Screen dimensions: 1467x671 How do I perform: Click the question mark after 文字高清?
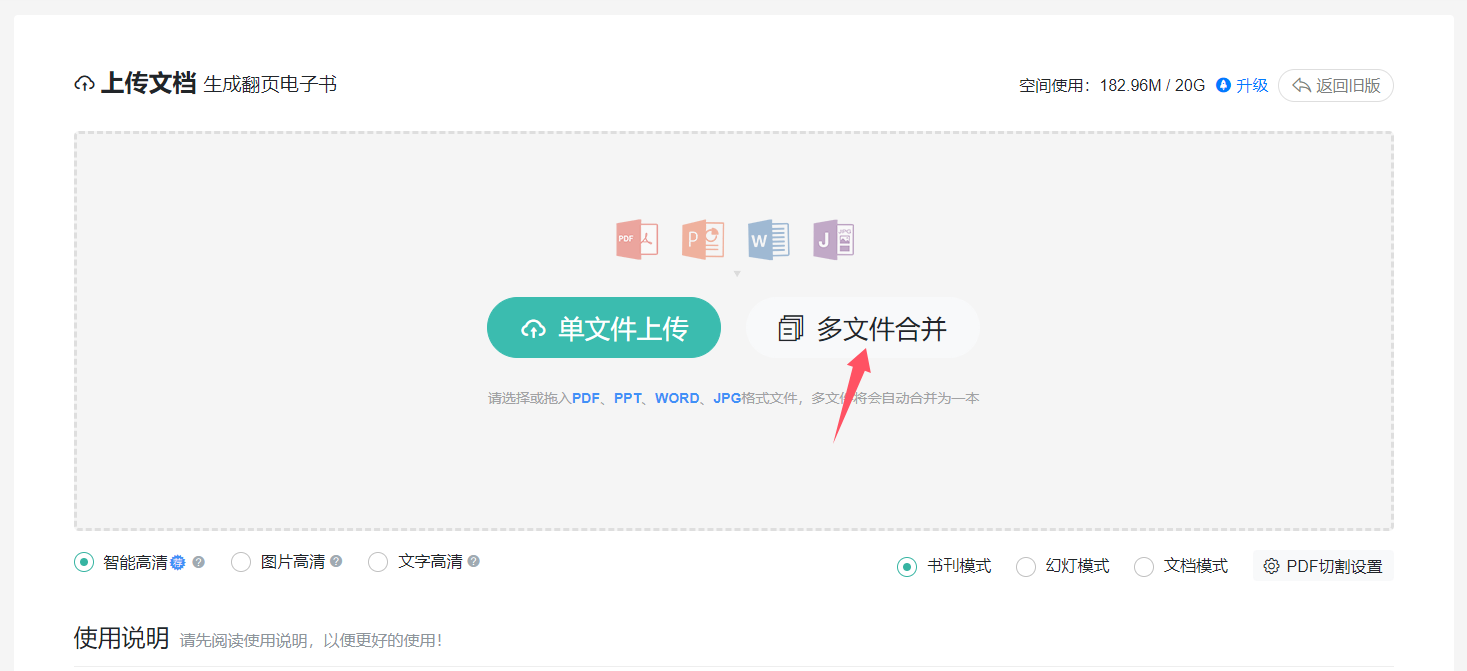pos(473,562)
